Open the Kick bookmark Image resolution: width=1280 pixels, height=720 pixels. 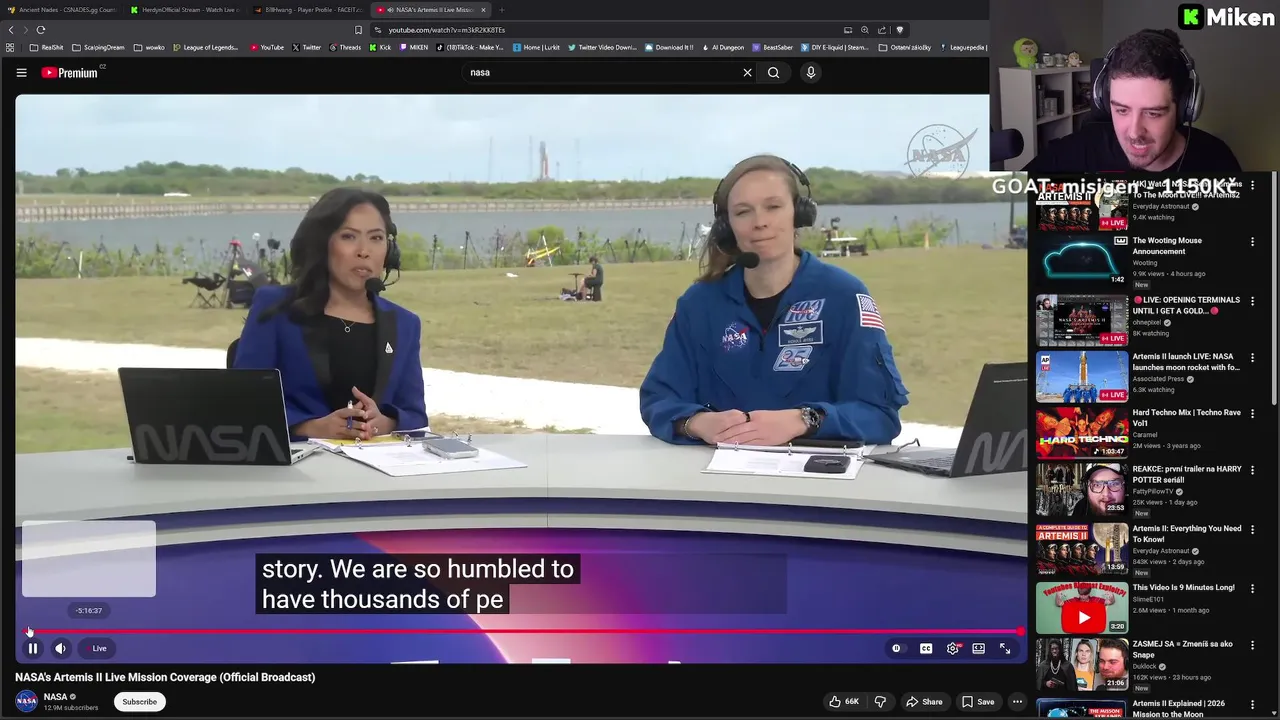pos(380,47)
